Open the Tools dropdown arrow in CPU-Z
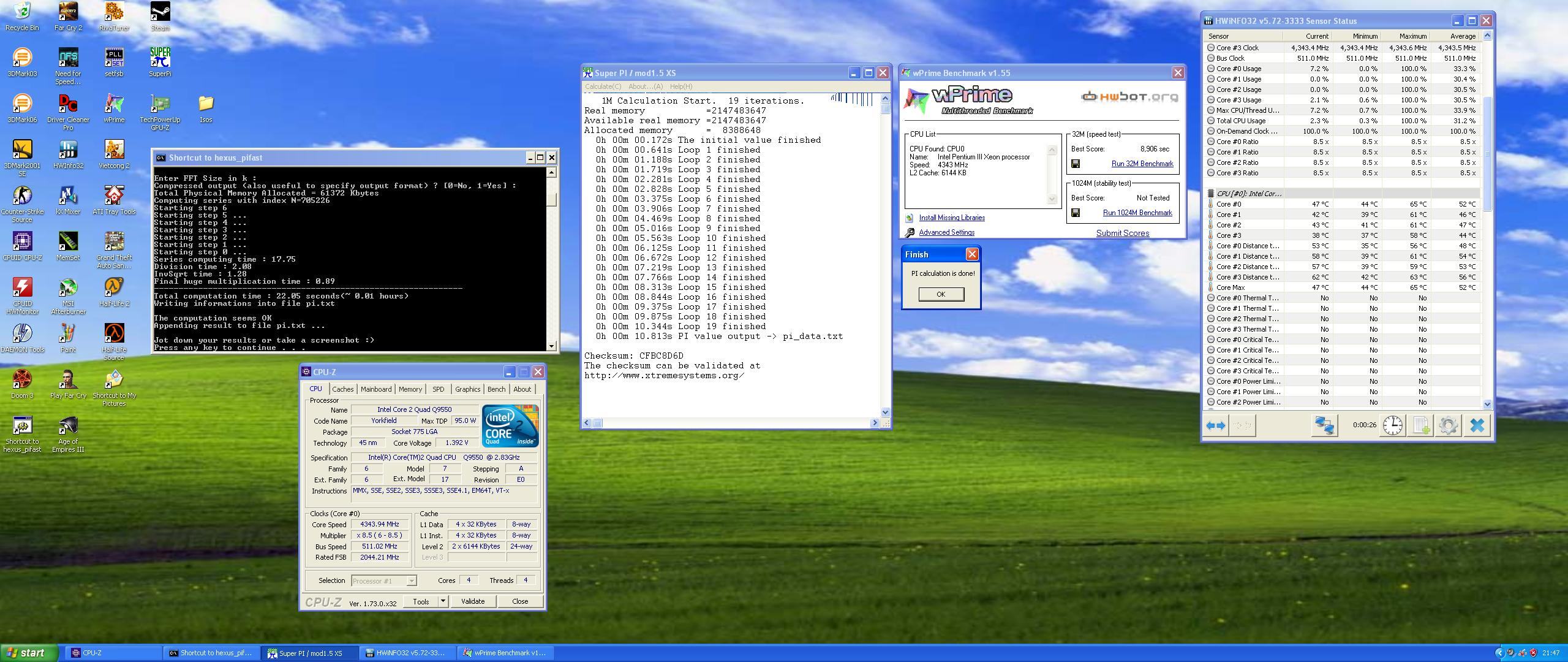1568x662 pixels. pyautogui.click(x=443, y=601)
